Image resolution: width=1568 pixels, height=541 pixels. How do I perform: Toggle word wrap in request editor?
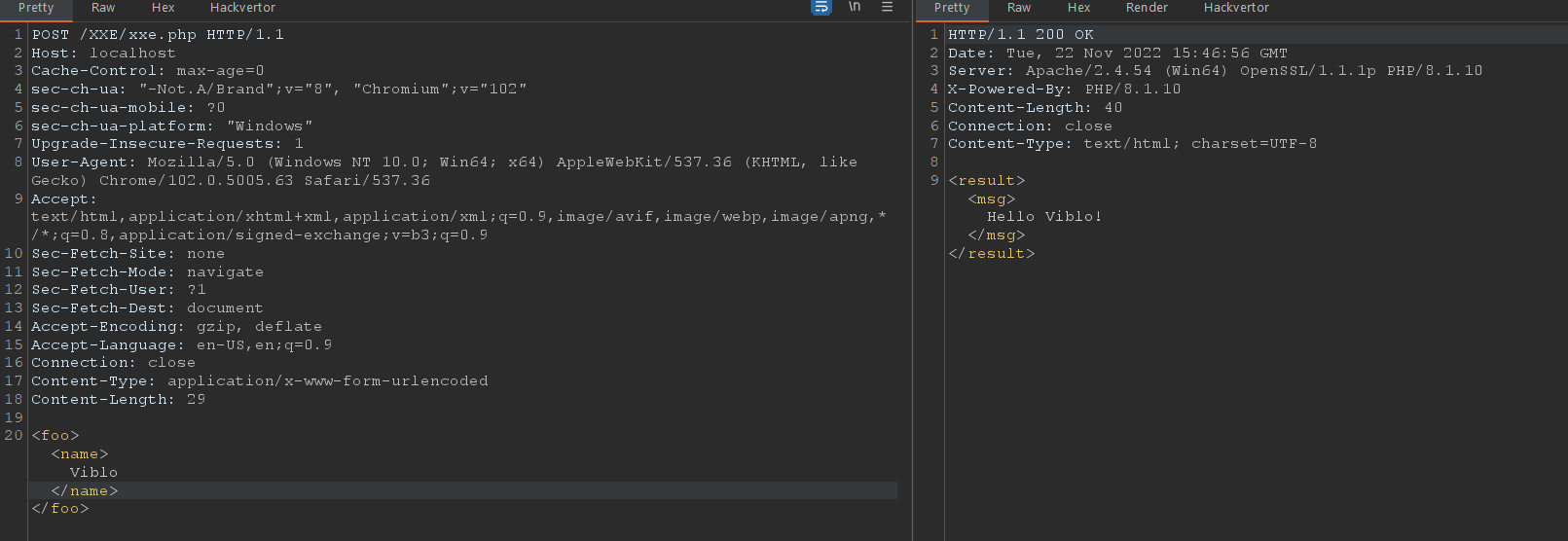click(x=821, y=7)
